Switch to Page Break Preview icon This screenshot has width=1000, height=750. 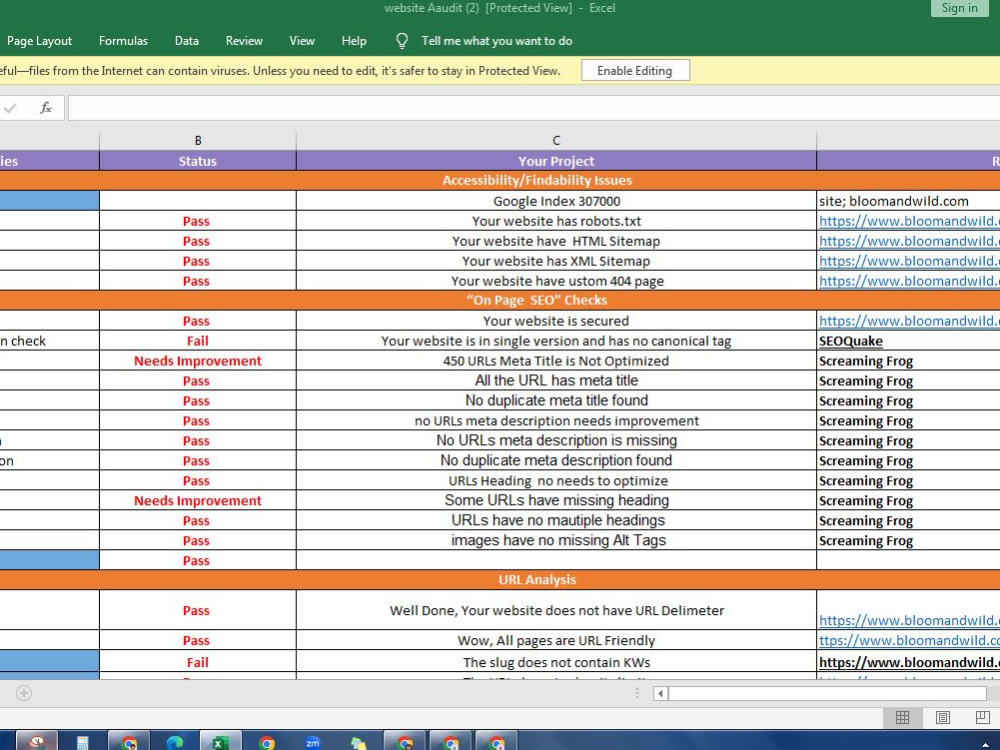(983, 717)
